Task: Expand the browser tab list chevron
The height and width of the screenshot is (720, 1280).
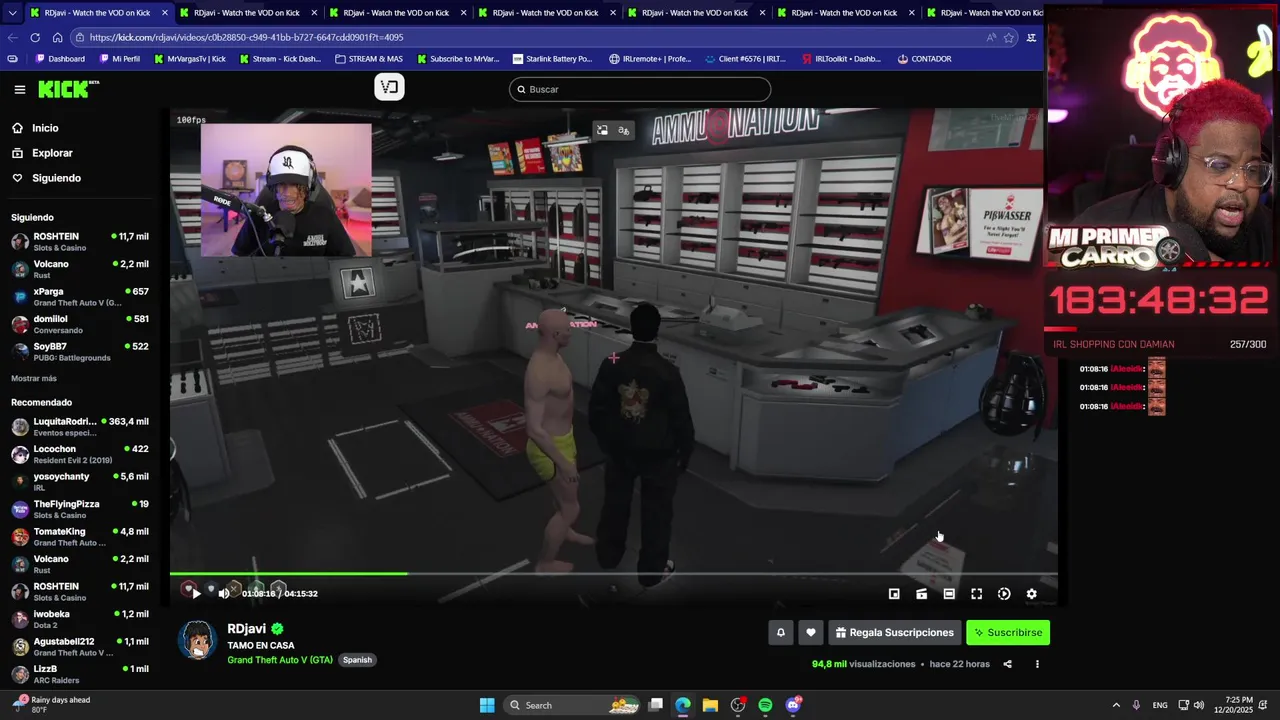Action: (x=12, y=13)
